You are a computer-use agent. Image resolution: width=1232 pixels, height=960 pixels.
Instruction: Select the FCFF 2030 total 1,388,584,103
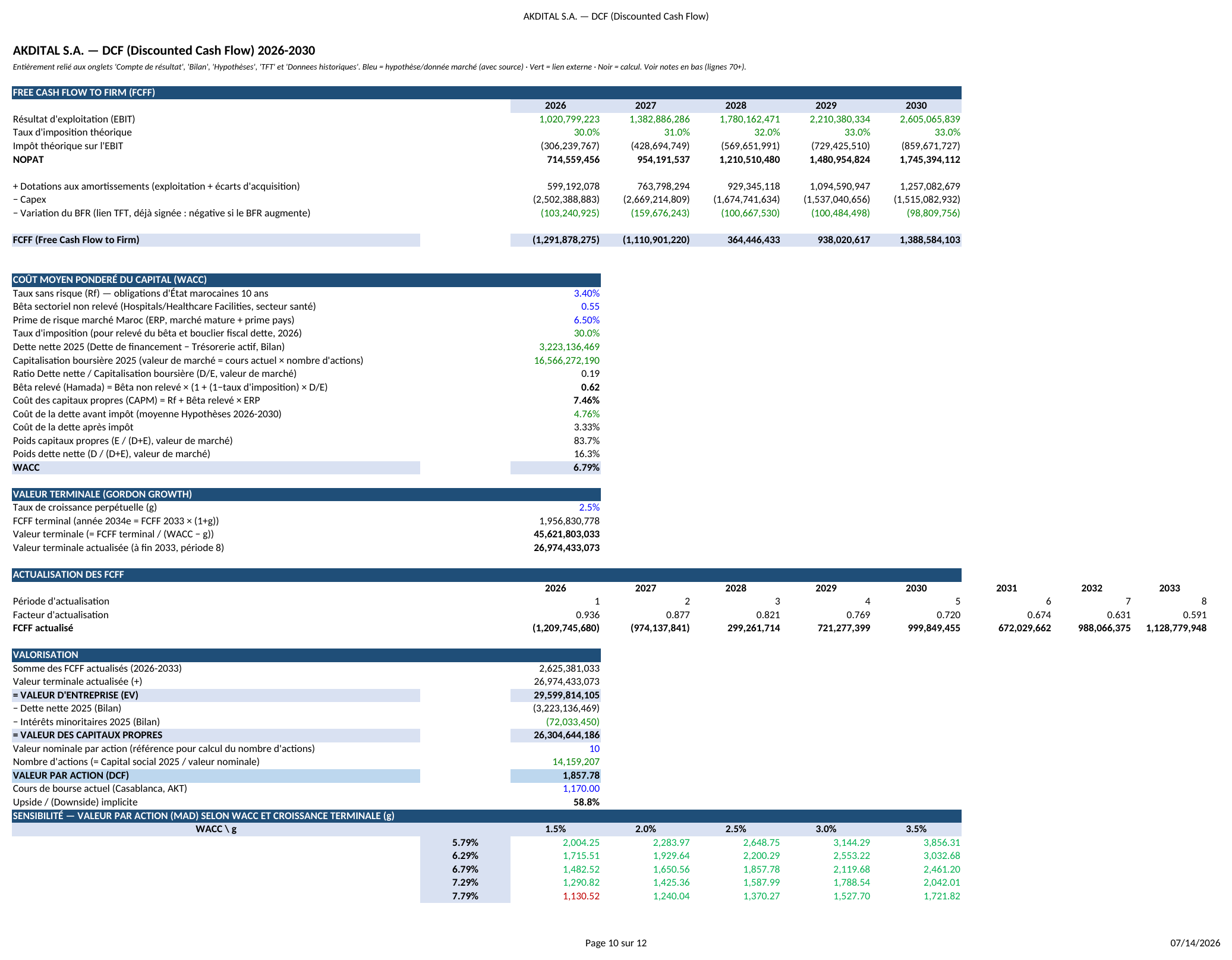[x=929, y=240]
